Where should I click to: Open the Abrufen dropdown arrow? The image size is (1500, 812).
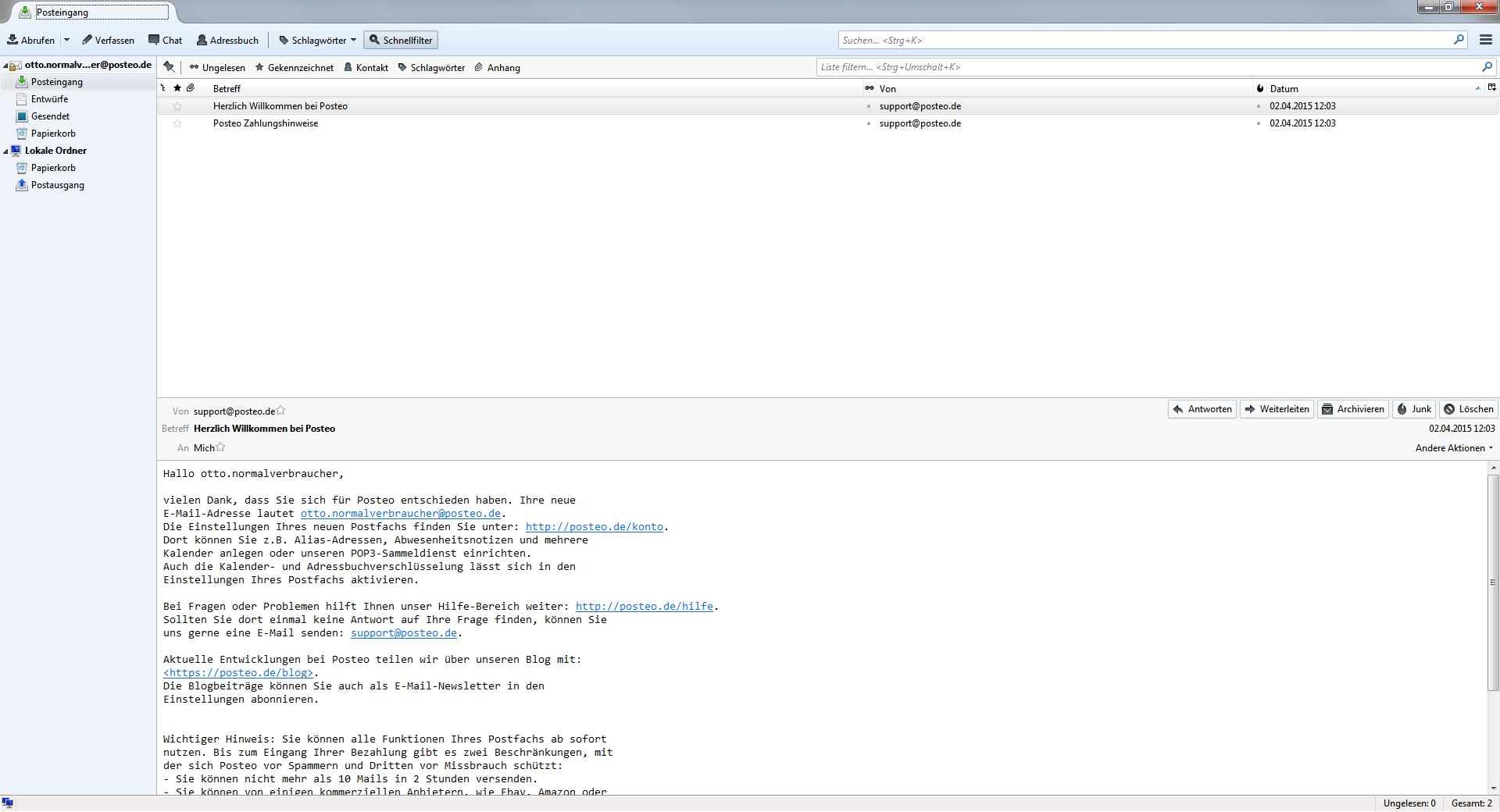click(66, 40)
